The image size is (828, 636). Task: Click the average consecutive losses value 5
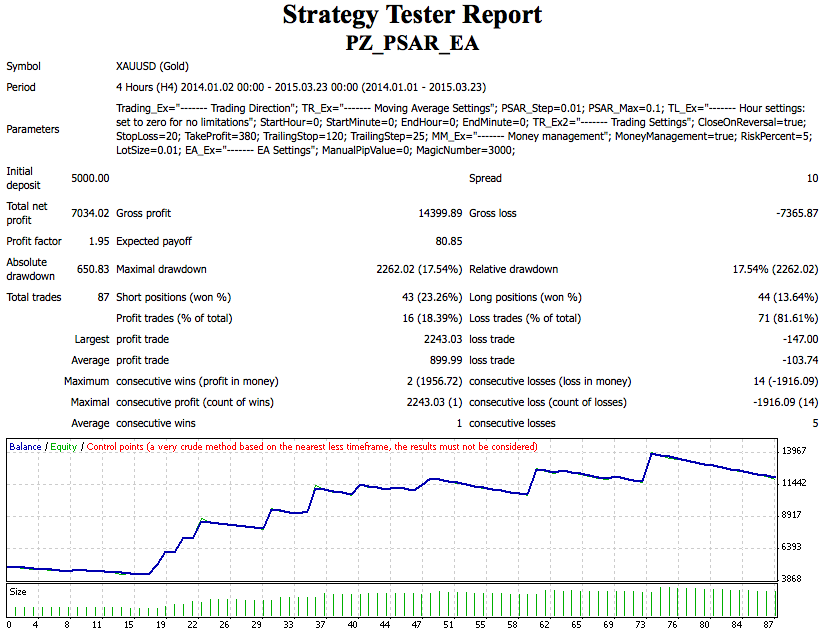coord(815,424)
